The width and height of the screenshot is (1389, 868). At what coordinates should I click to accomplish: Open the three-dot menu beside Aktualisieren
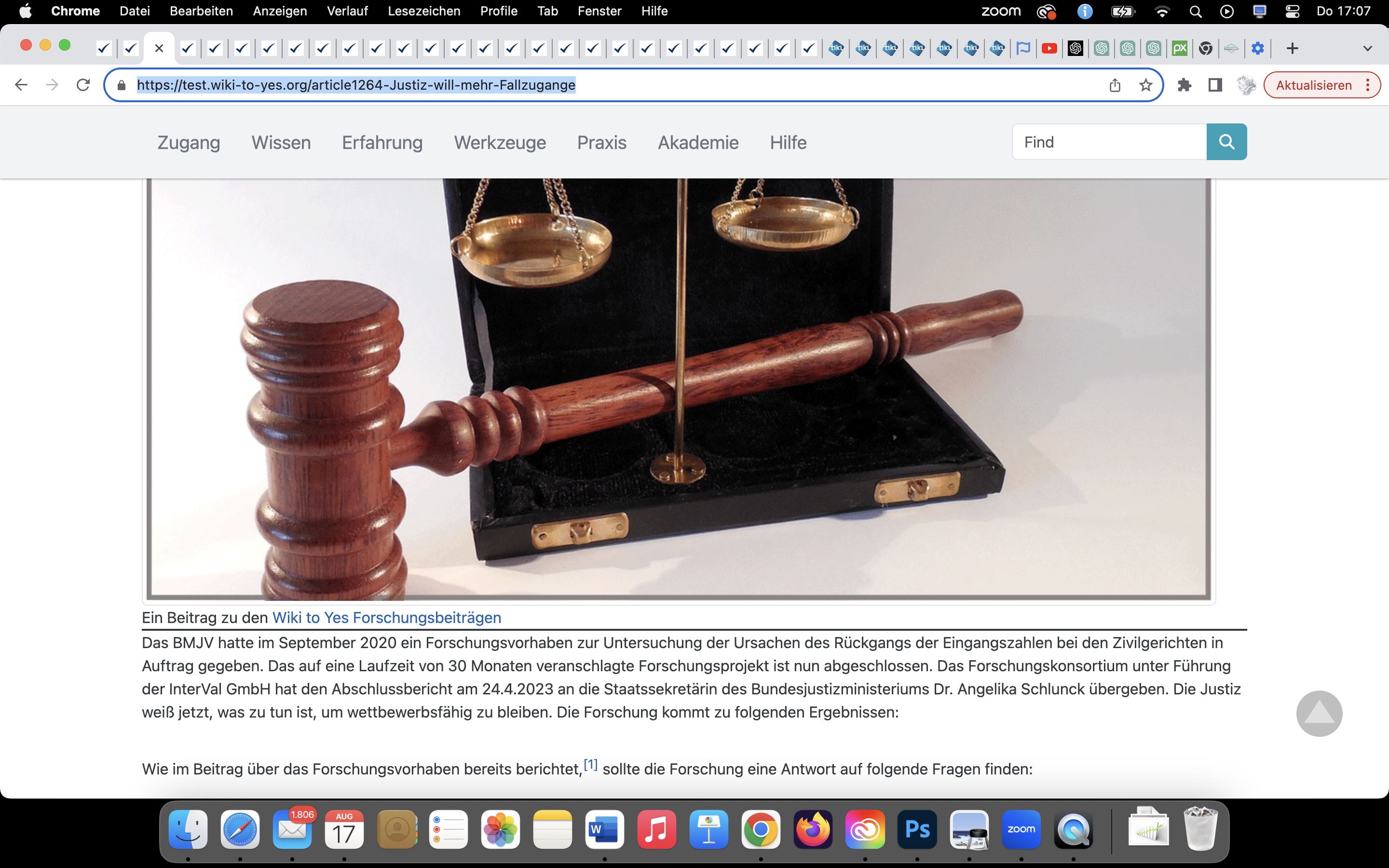1368,85
